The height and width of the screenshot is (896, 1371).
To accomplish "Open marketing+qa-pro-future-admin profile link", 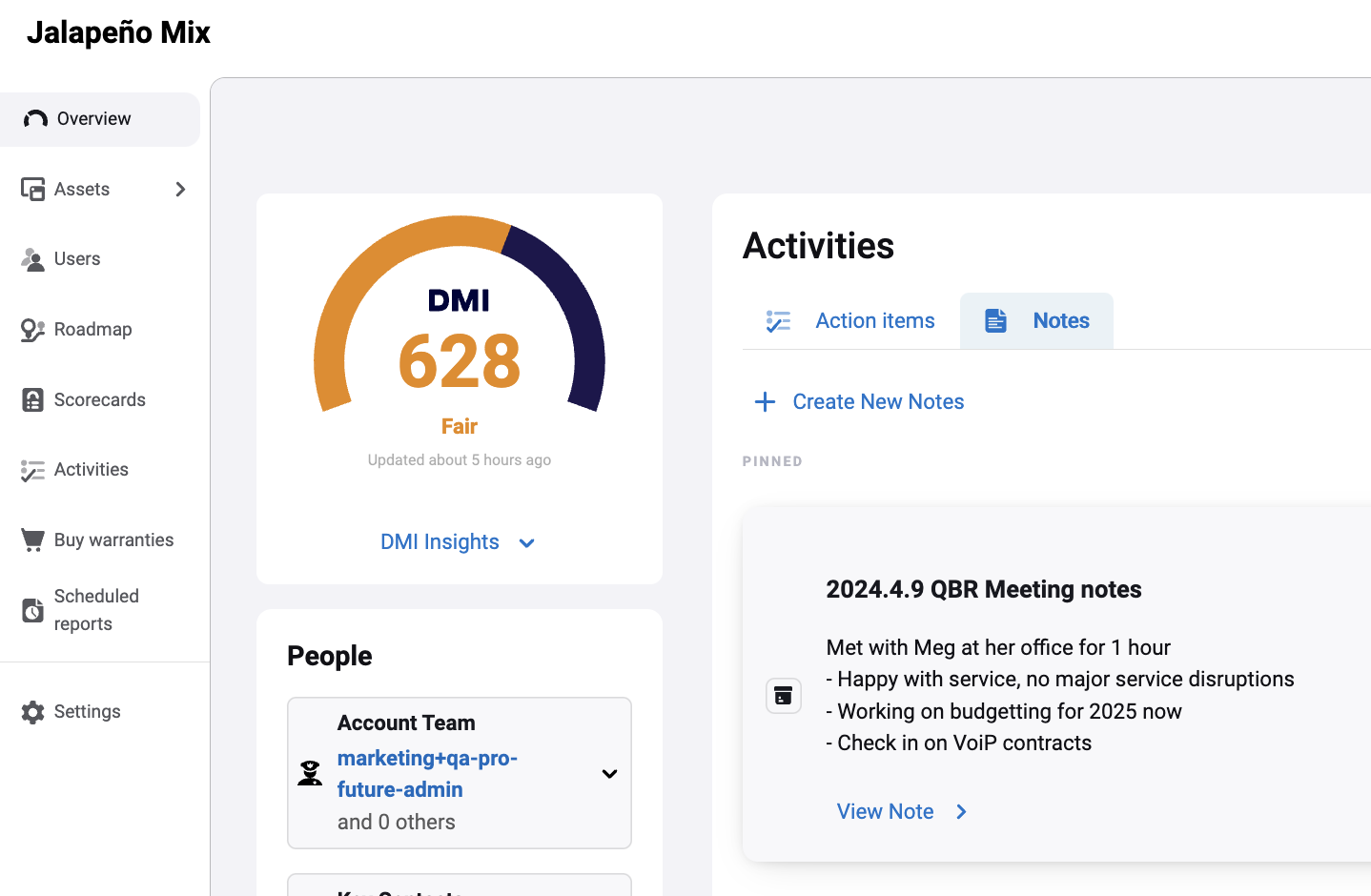I will tap(427, 774).
